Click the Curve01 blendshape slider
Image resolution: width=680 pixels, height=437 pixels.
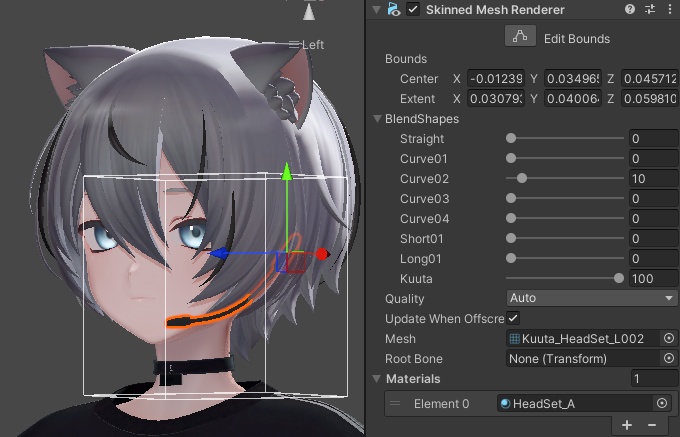565,158
